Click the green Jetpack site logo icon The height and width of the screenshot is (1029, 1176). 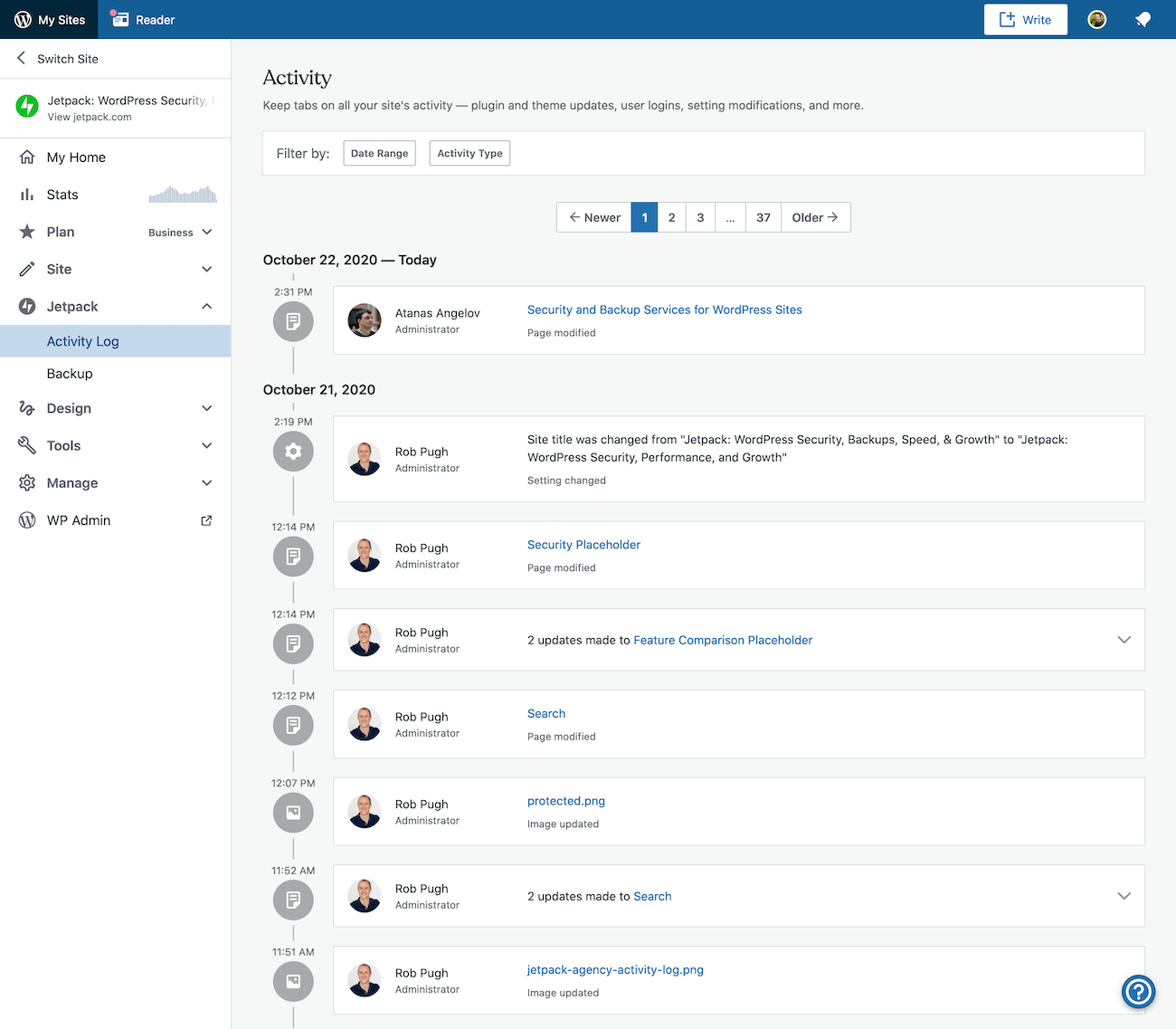27,107
